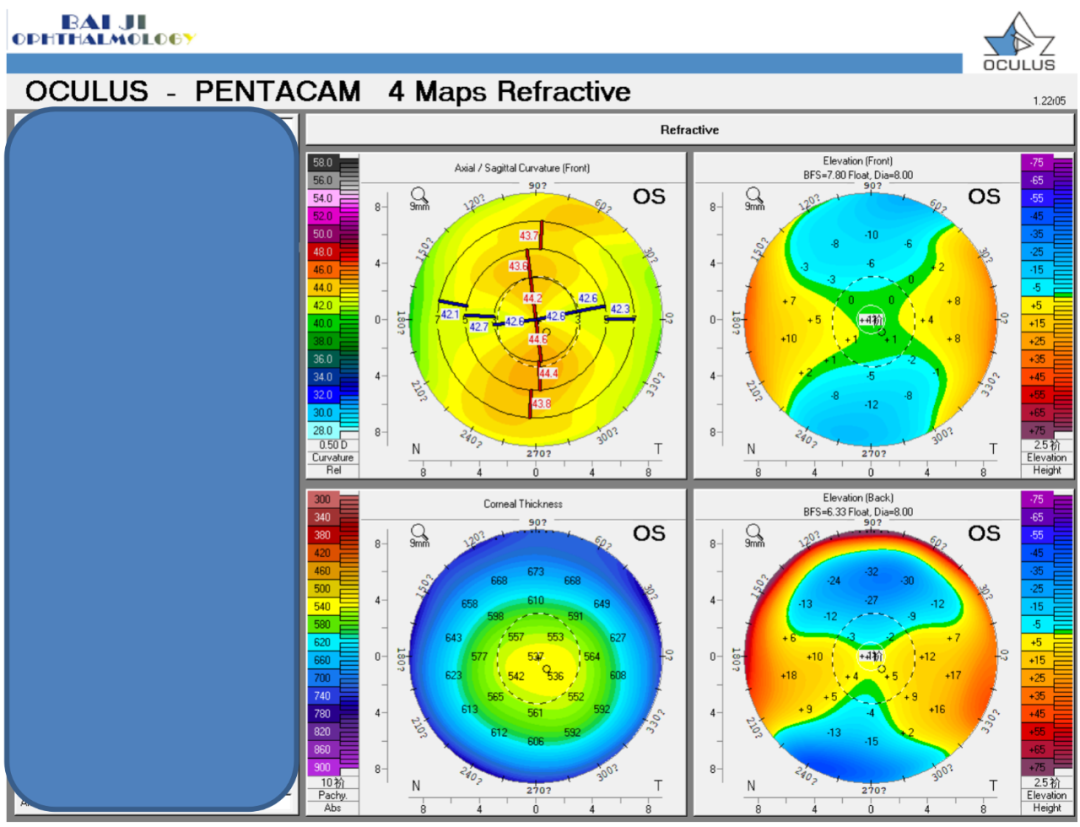Pick the 540 yellow swatch in pachymetry scale
The image size is (1080, 827).
323,606
